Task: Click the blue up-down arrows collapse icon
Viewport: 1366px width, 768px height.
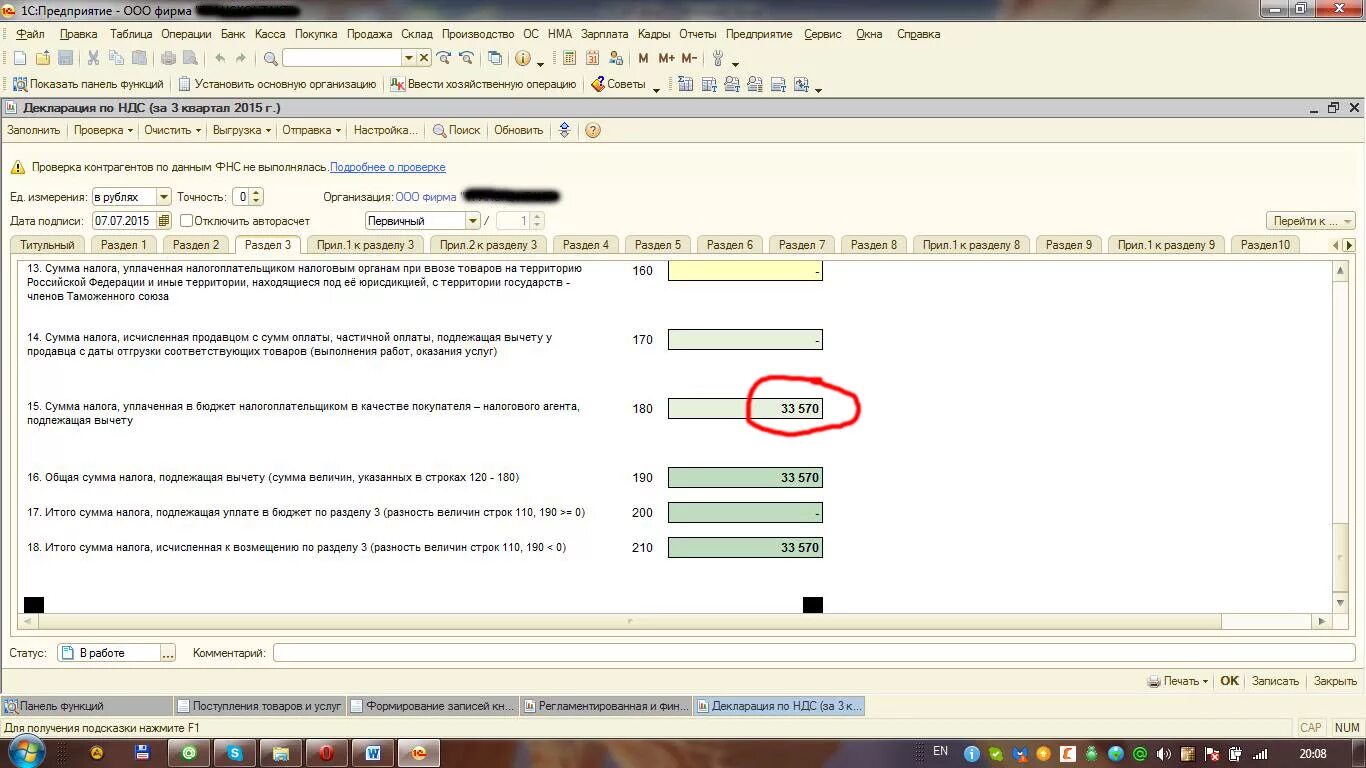Action: pyautogui.click(x=564, y=130)
